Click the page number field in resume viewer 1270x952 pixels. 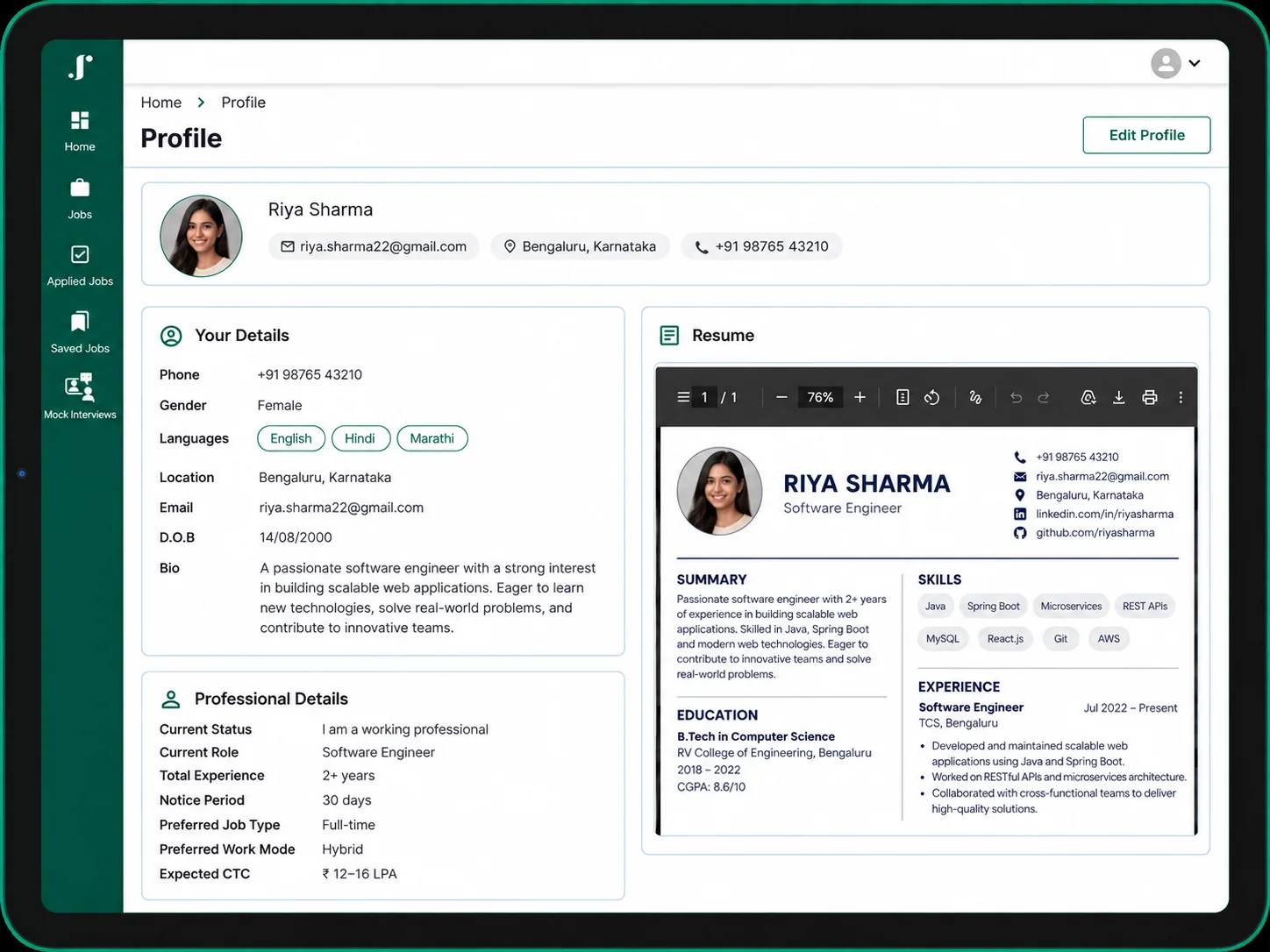tap(704, 397)
